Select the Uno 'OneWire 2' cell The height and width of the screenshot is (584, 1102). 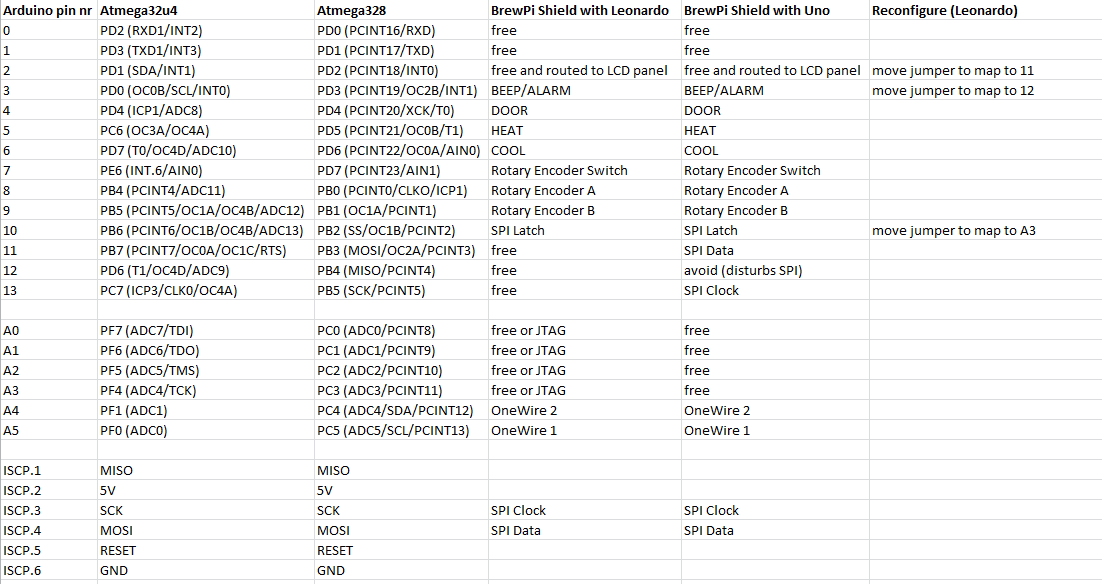(x=775, y=410)
